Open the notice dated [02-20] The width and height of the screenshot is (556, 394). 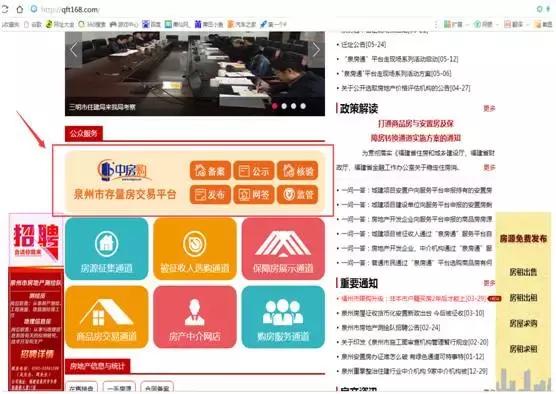point(415,342)
